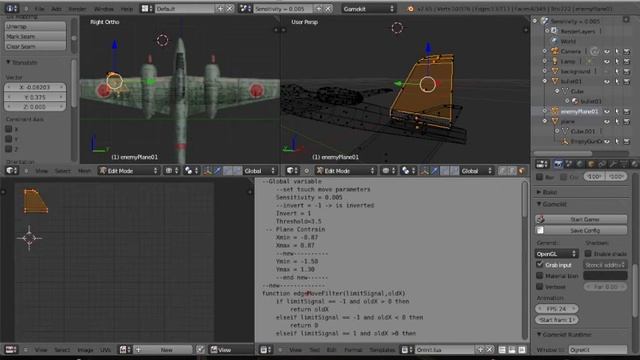
Task: Open Object properties tab cube icon
Action: (x=591, y=164)
